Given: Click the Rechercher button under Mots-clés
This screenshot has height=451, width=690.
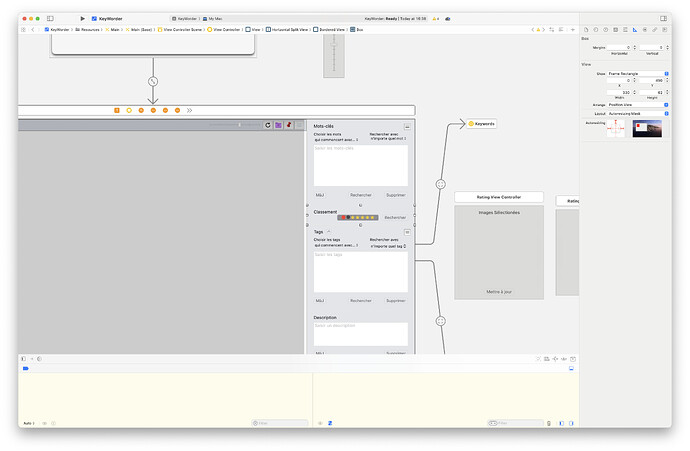Looking at the screenshot, I should point(360,195).
